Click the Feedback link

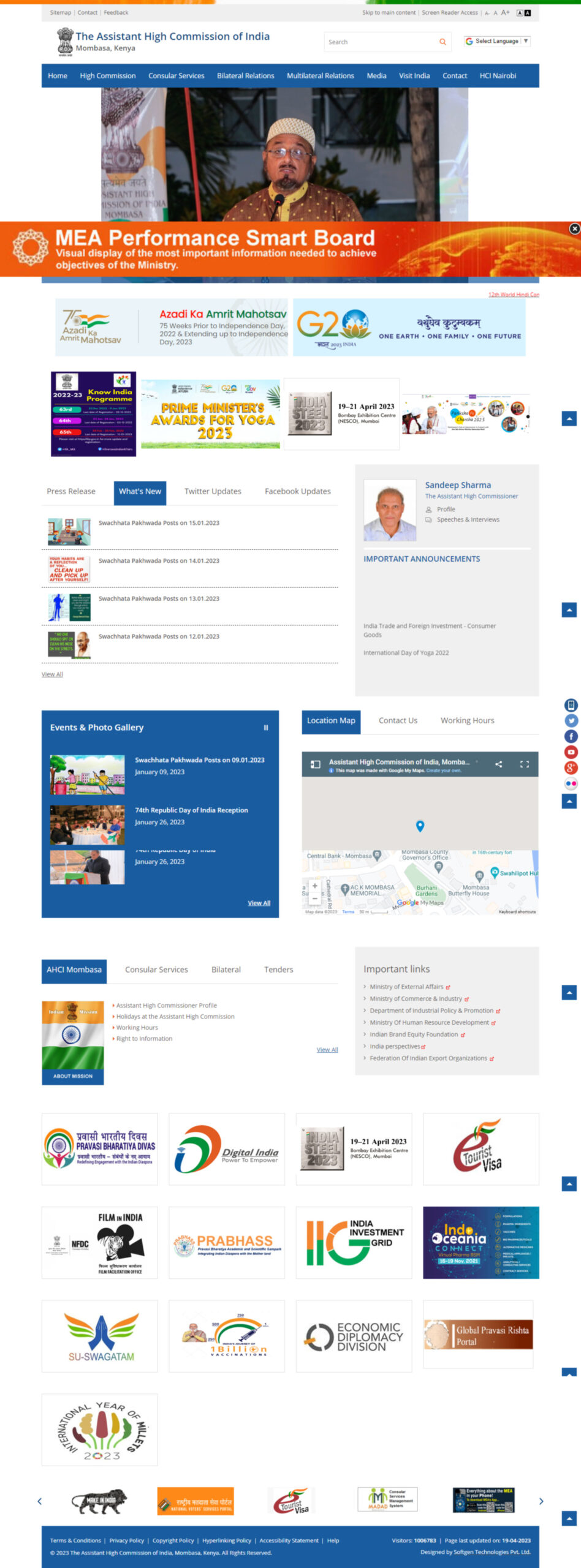point(116,12)
